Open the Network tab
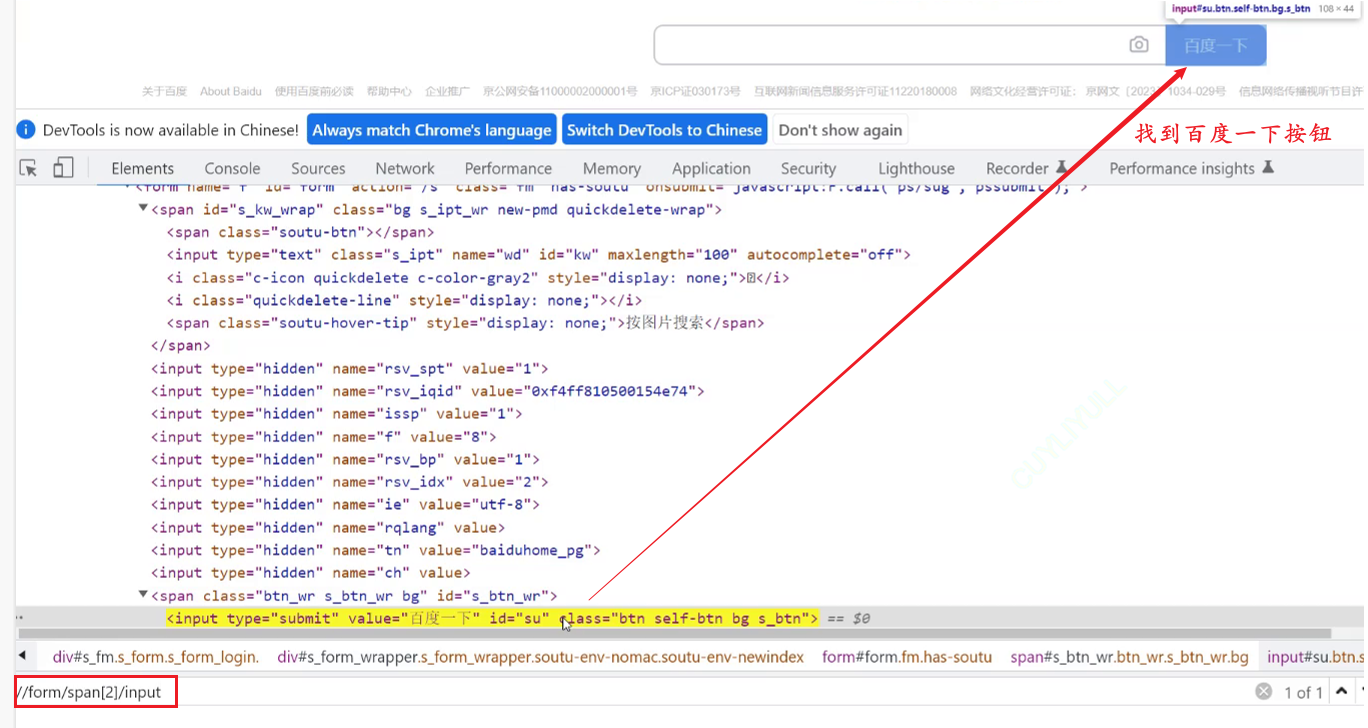The width and height of the screenshot is (1368, 728). 405,168
